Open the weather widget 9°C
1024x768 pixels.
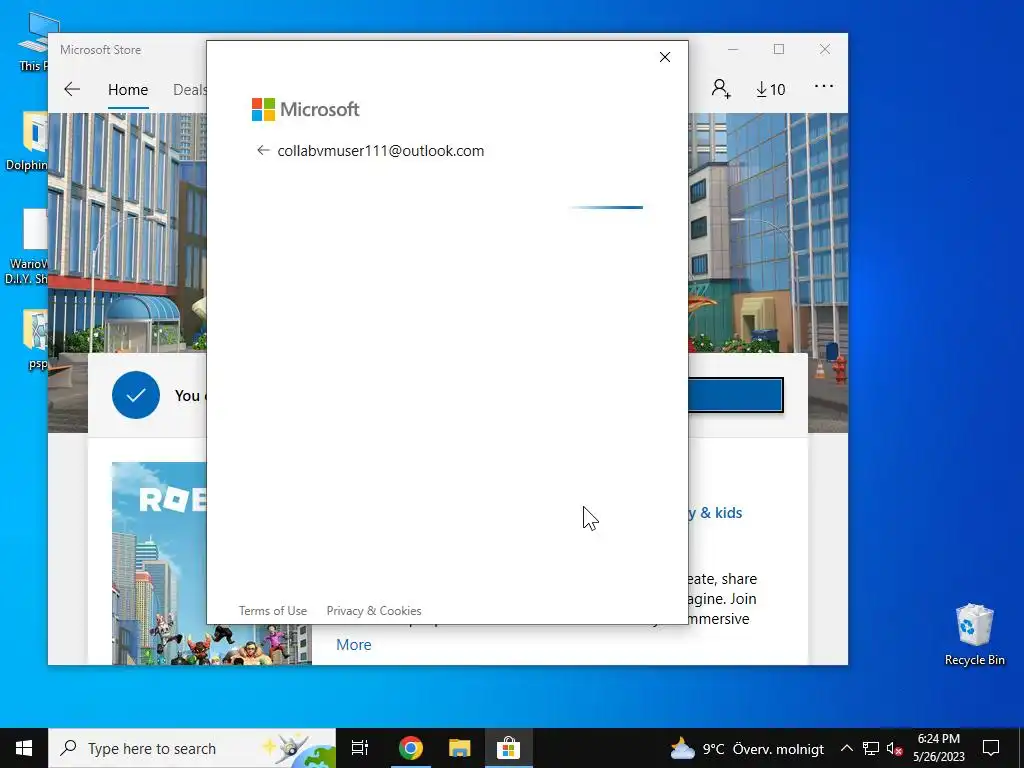[747, 748]
